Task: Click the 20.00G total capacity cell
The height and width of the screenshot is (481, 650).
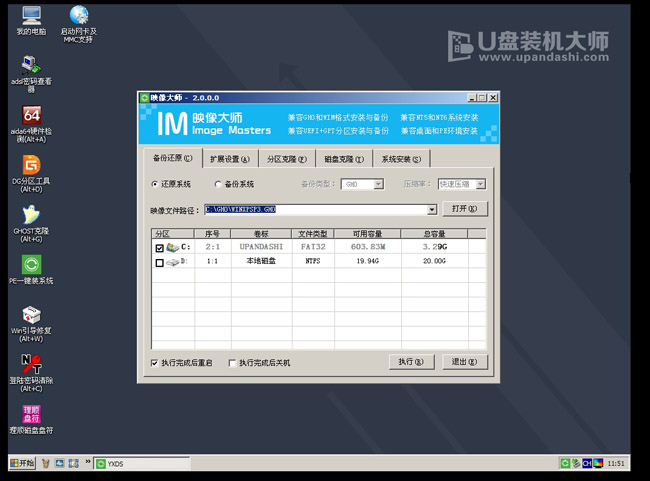Action: (434, 261)
